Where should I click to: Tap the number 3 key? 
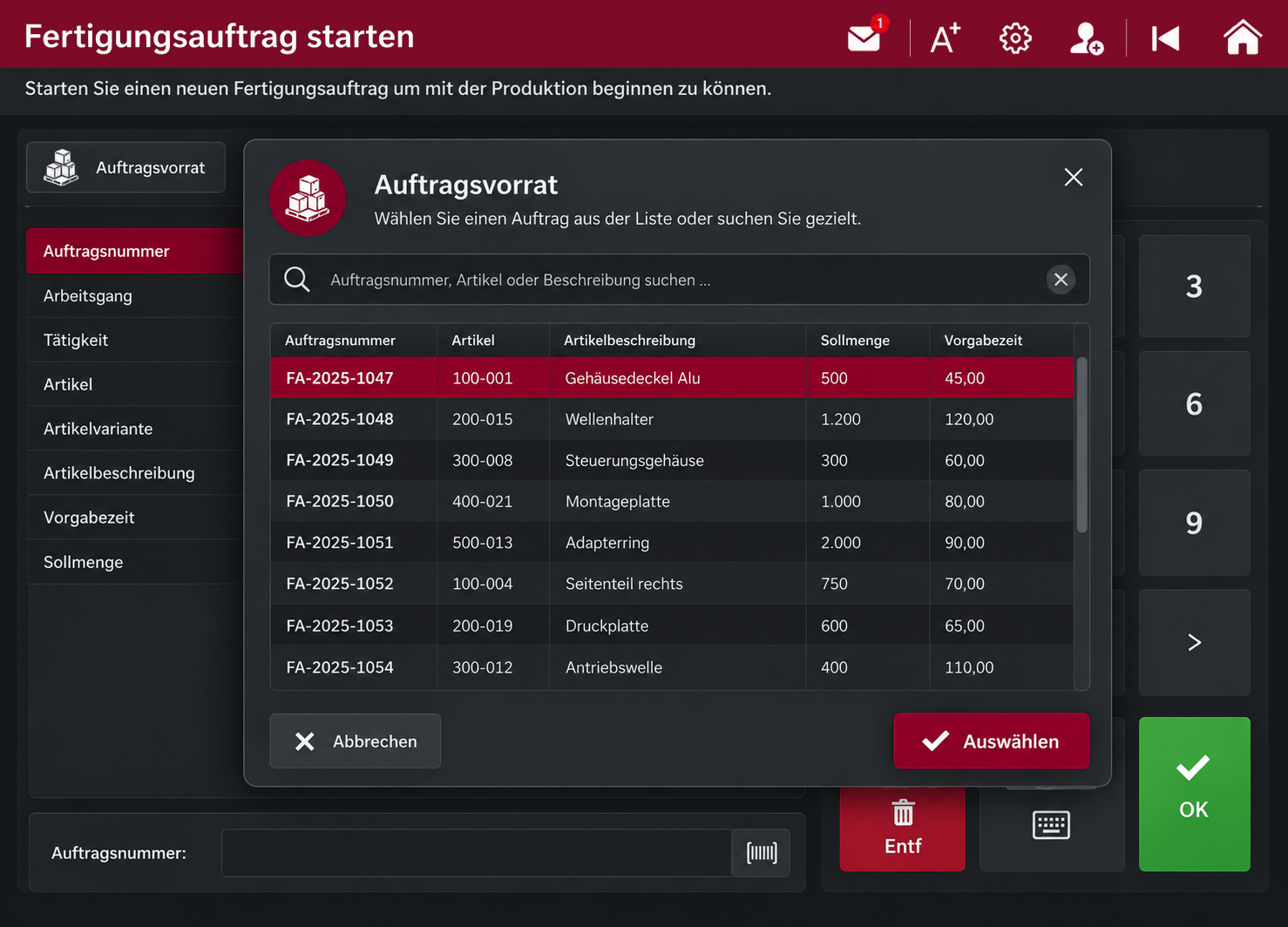(x=1195, y=286)
